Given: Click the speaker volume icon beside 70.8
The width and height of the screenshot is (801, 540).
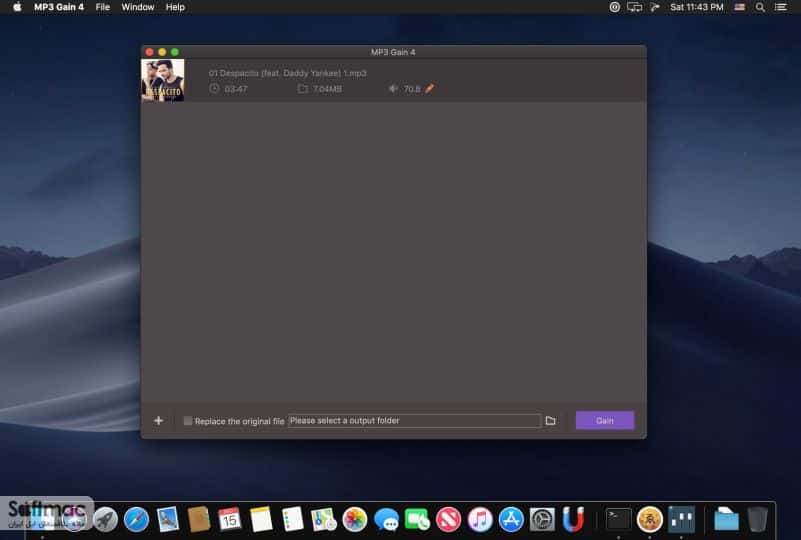Looking at the screenshot, I should [393, 88].
